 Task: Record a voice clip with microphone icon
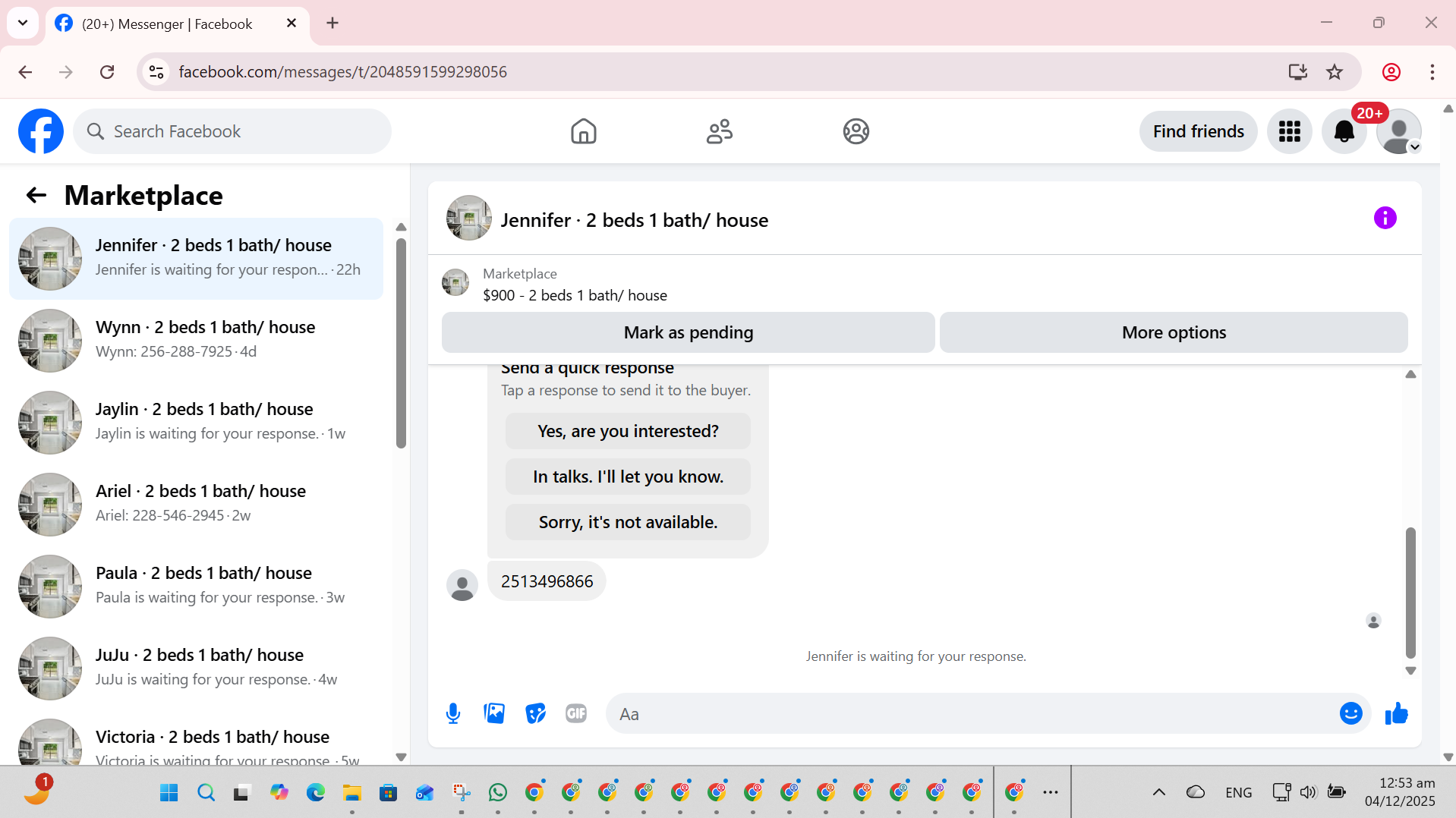tap(453, 713)
